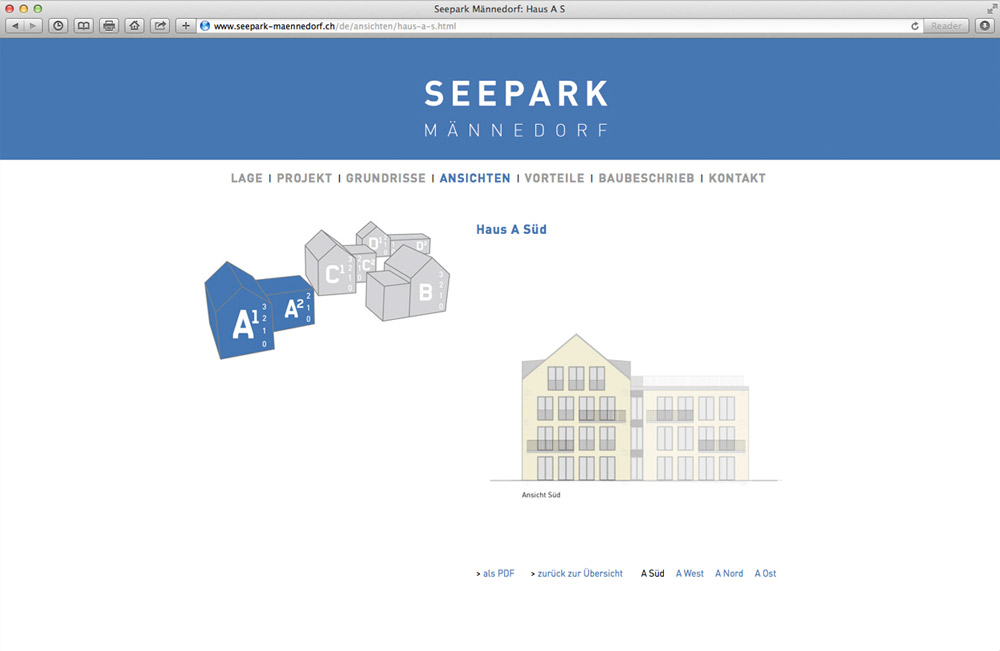The height and width of the screenshot is (651, 1000).
Task: Switch to the GRUNDRISSE menu item
Action: pyautogui.click(x=386, y=178)
